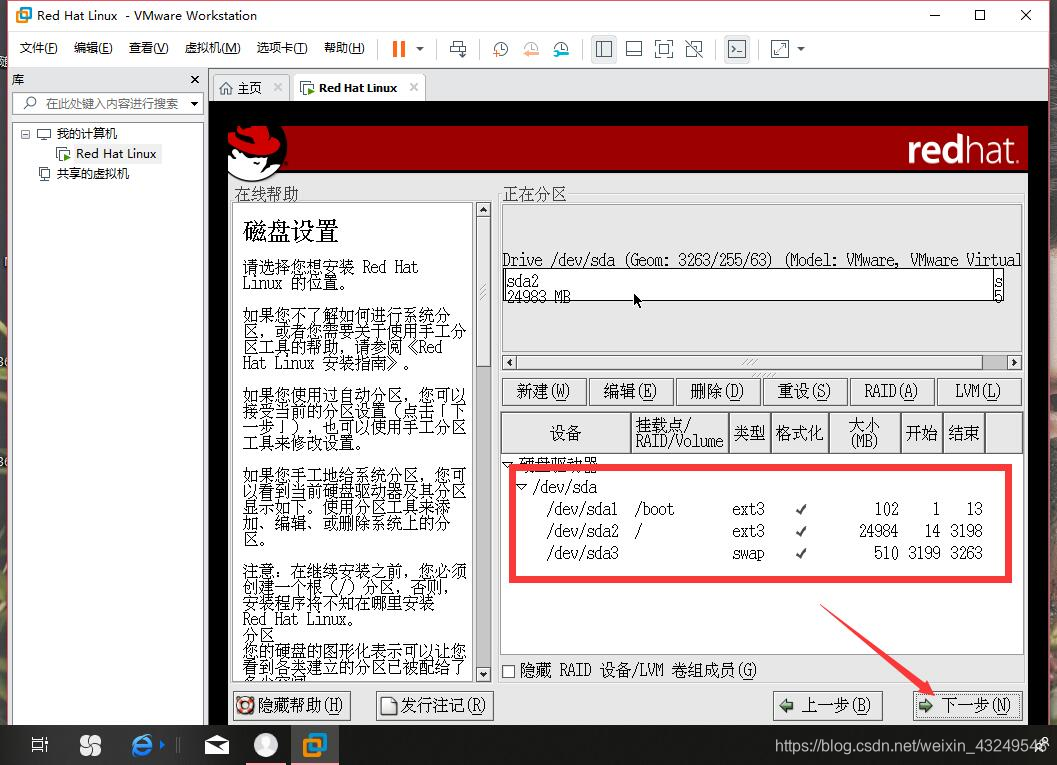Viewport: 1057px width, 765px height.
Task: Collapse the 硬盘驱动器 tree node
Action: (508, 464)
